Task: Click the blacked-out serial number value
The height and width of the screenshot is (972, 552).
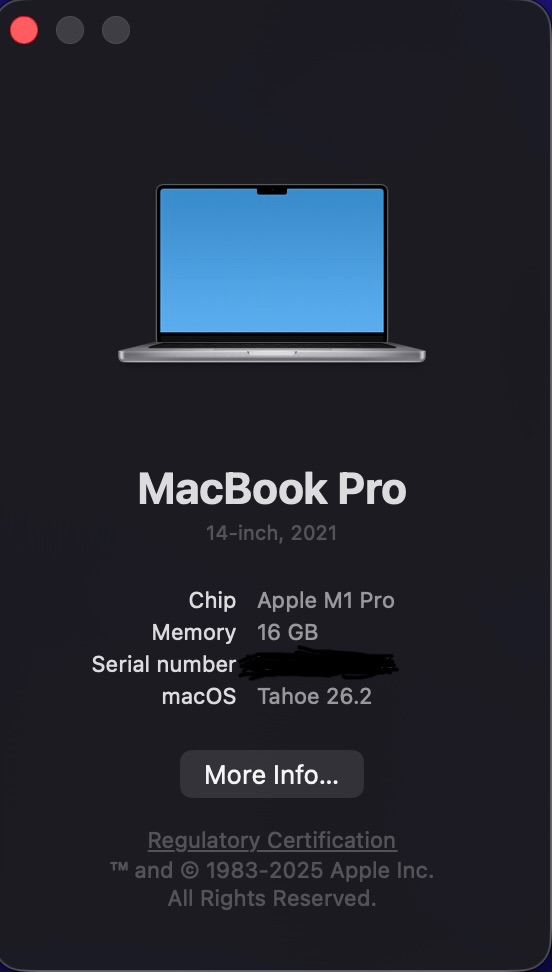Action: point(318,663)
